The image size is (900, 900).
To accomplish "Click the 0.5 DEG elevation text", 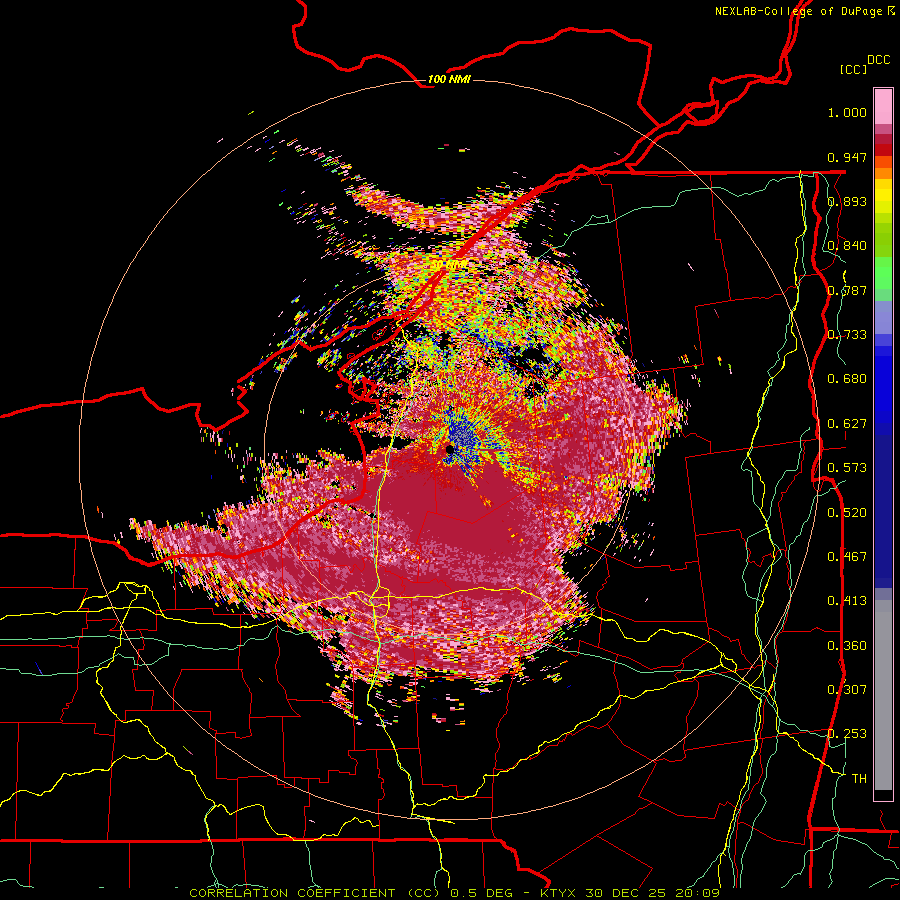I will 484,893.
